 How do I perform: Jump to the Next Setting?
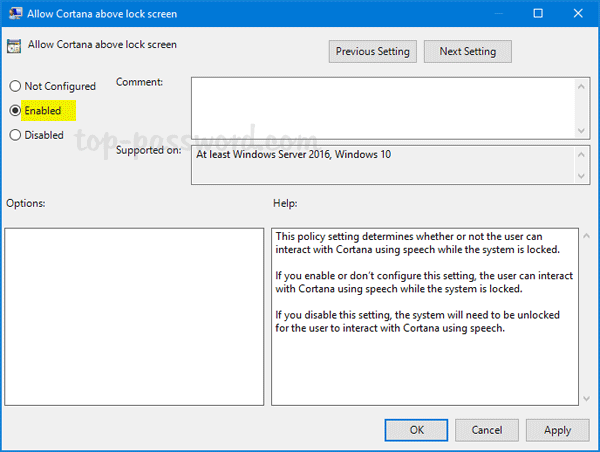click(467, 51)
